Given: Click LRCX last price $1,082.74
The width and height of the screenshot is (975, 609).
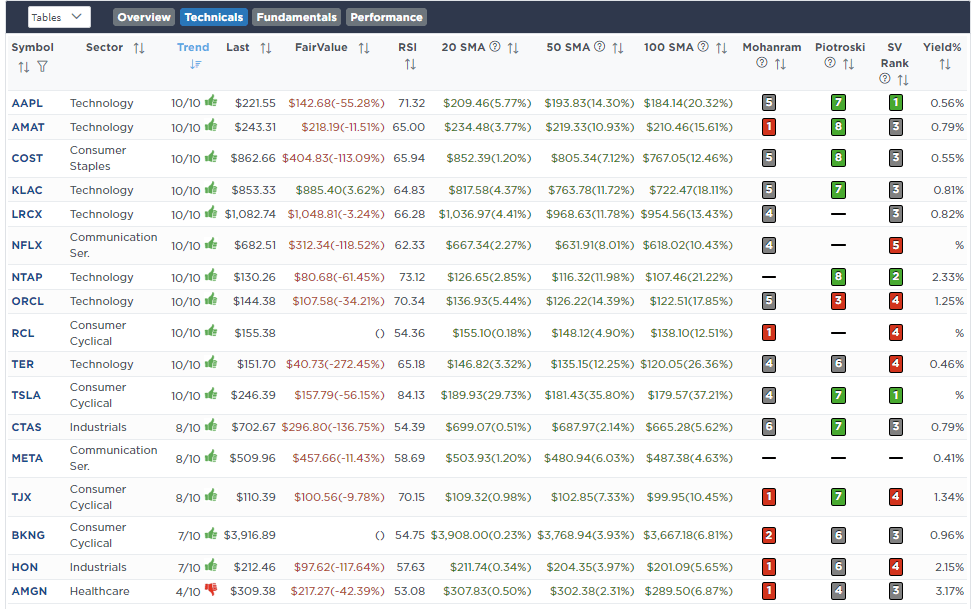Looking at the screenshot, I should coord(250,214).
